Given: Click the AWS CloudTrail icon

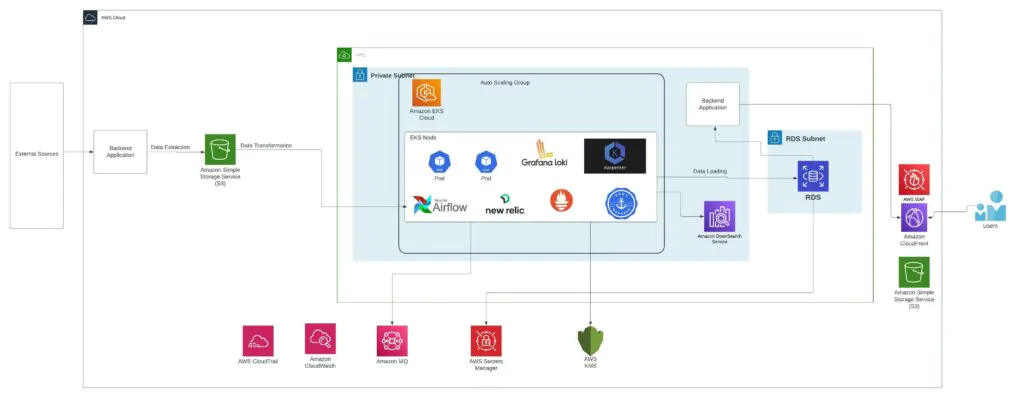Looking at the screenshot, I should [258, 340].
